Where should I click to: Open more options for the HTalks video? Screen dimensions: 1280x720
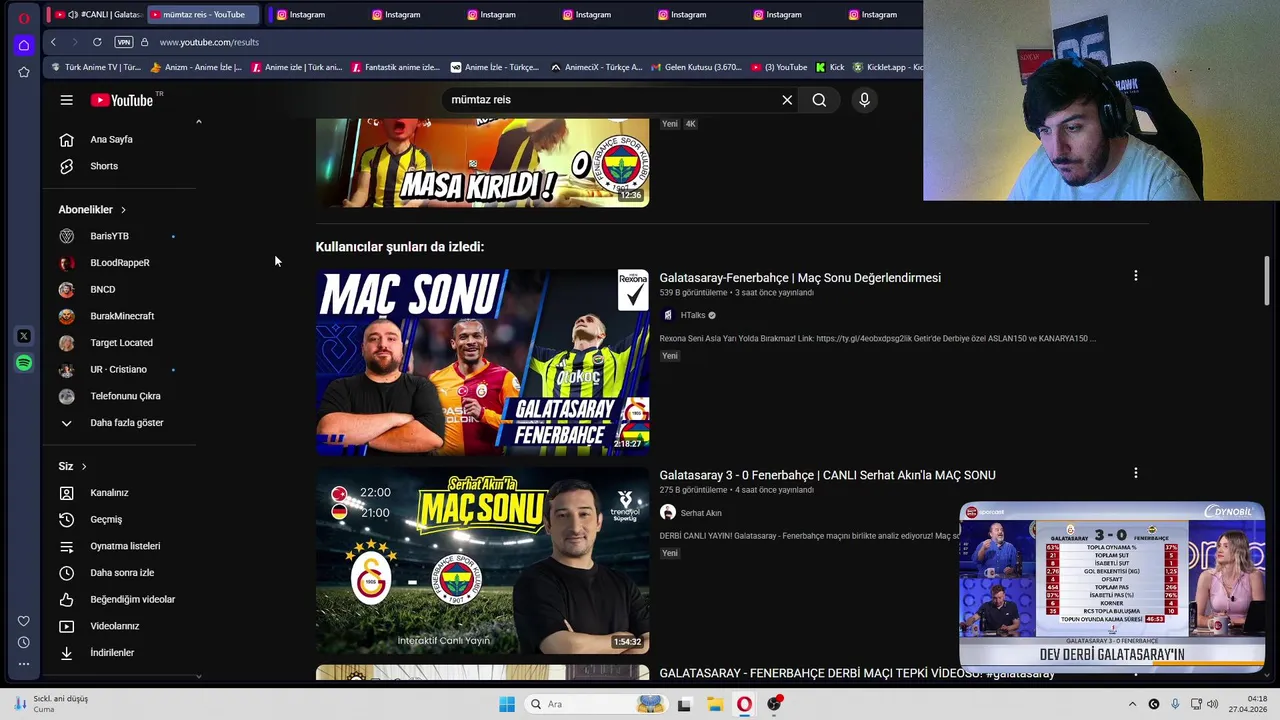(x=1135, y=275)
